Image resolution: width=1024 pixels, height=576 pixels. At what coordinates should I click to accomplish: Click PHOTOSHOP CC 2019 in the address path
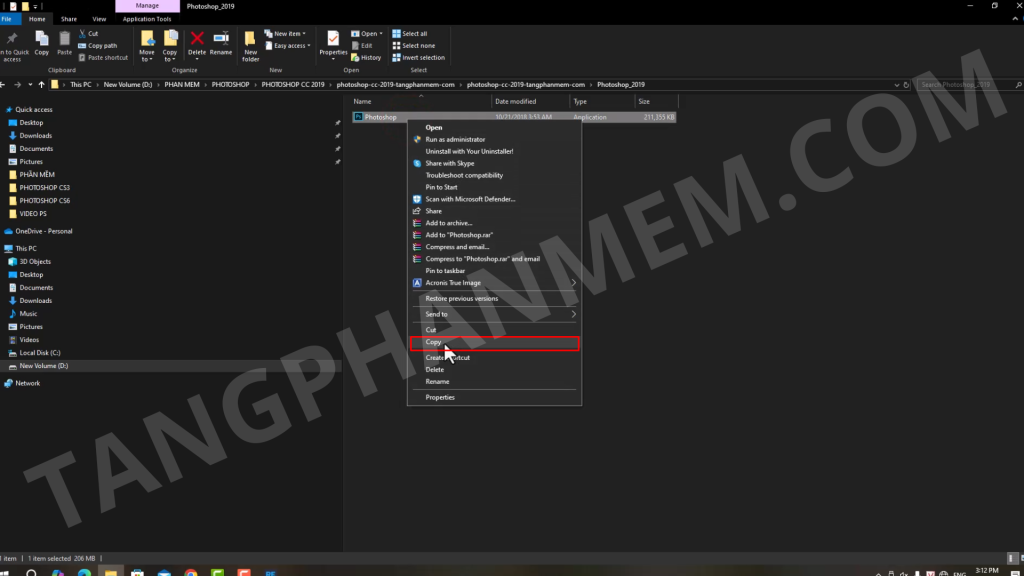[x=293, y=85]
